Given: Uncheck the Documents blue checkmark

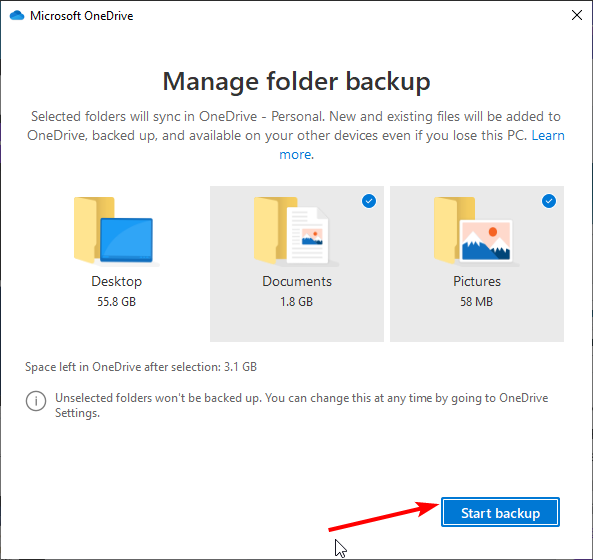Looking at the screenshot, I should 369,201.
